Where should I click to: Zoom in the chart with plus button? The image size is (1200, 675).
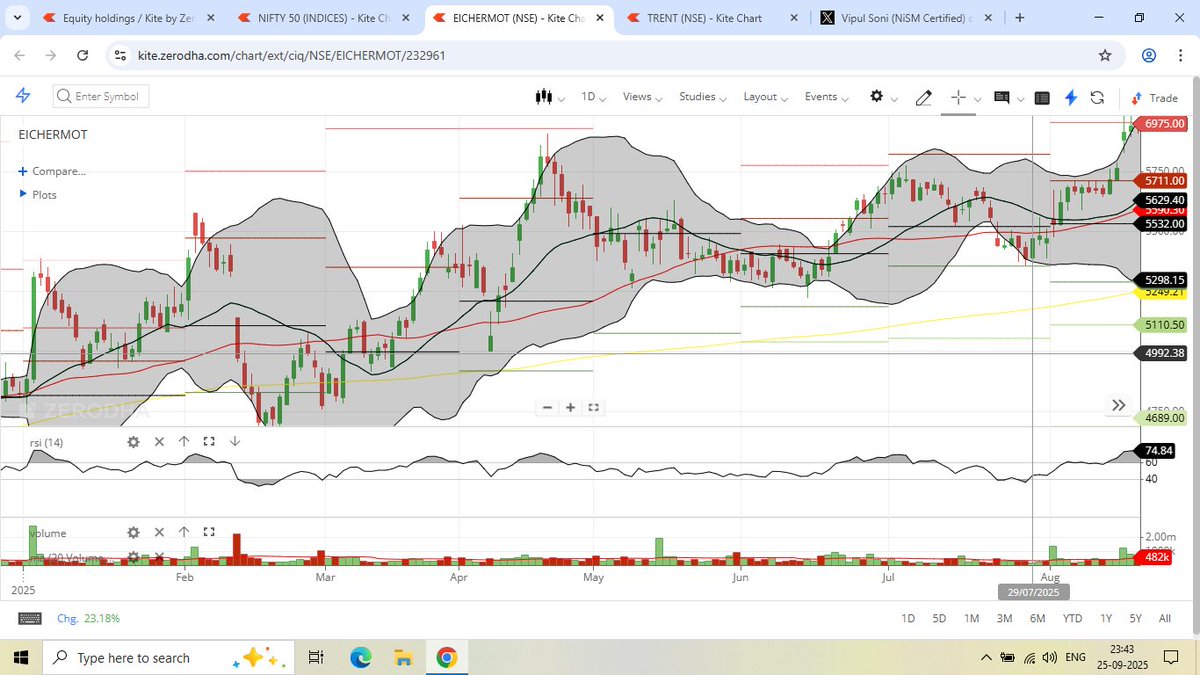[570, 407]
